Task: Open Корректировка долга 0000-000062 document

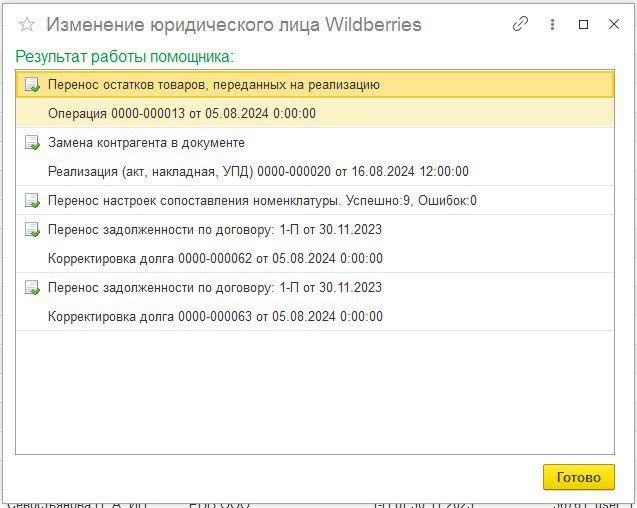Action: tap(215, 259)
